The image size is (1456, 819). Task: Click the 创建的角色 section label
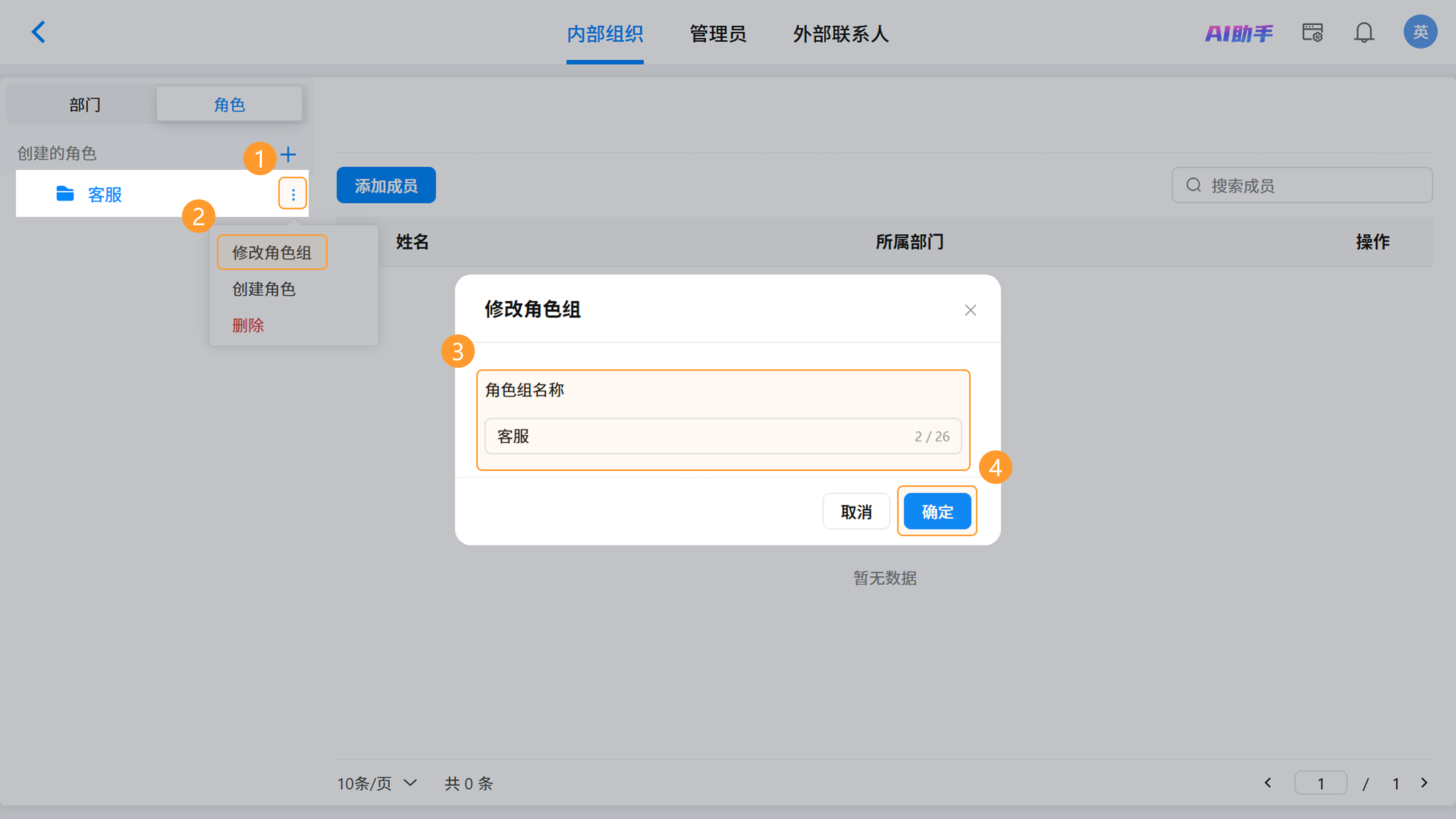[56, 153]
